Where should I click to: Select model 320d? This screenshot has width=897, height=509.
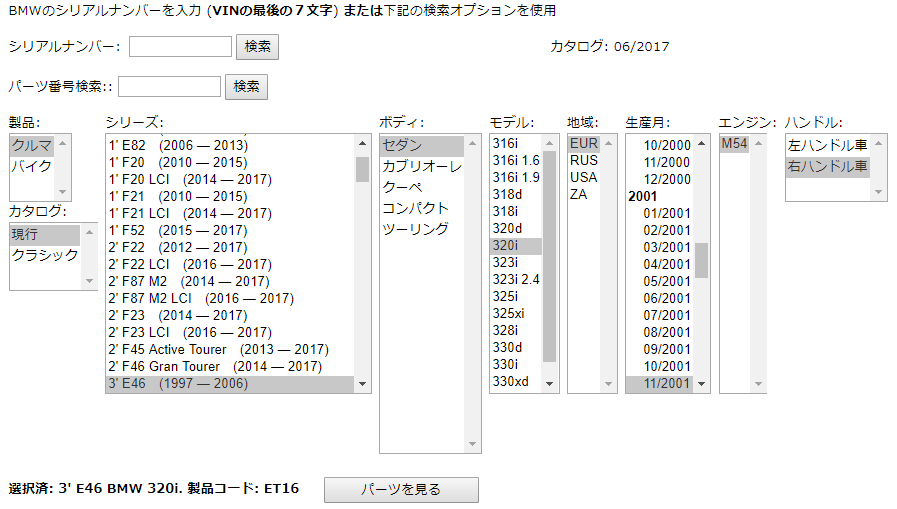[516, 229]
